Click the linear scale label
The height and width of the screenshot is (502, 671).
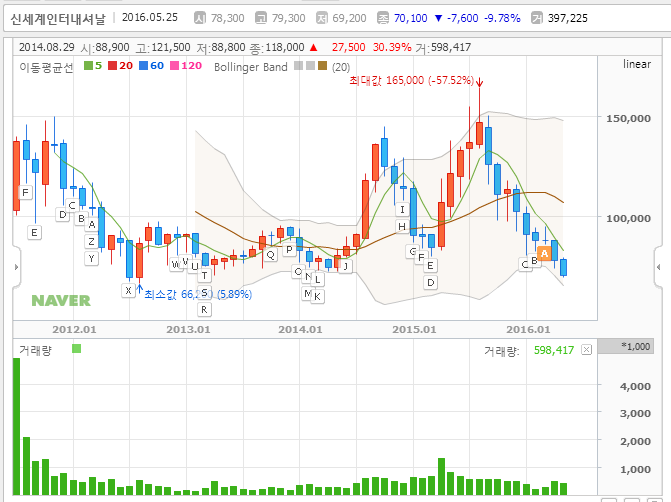[x=636, y=64]
